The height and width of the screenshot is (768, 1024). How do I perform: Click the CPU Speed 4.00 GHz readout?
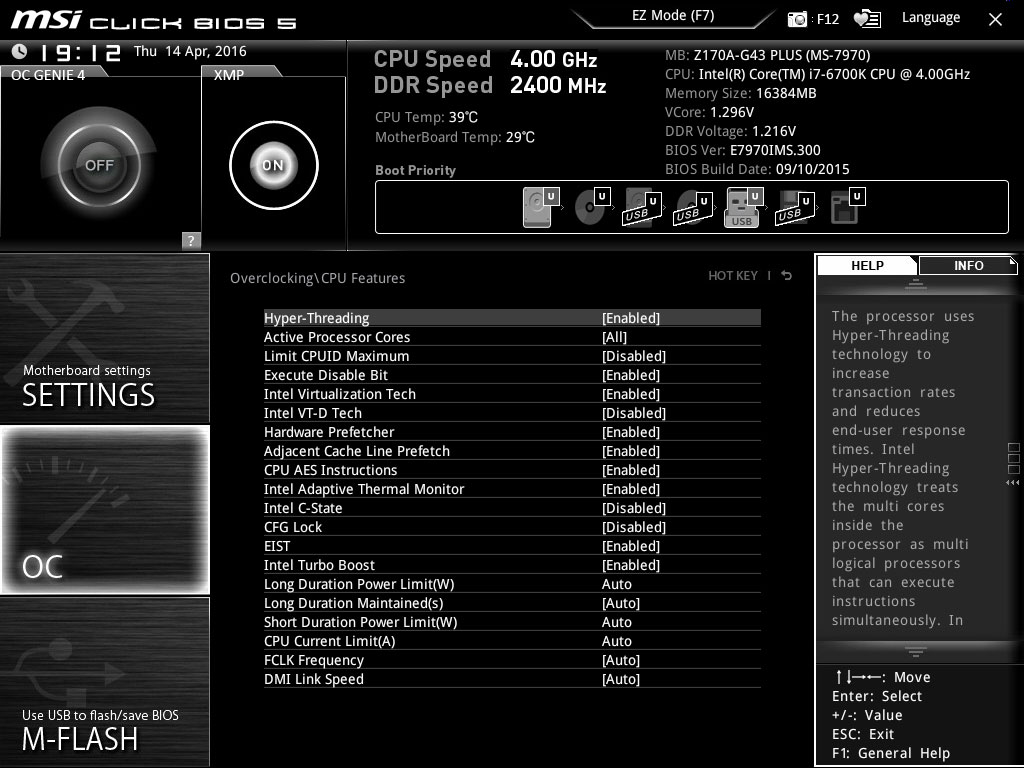click(x=485, y=59)
